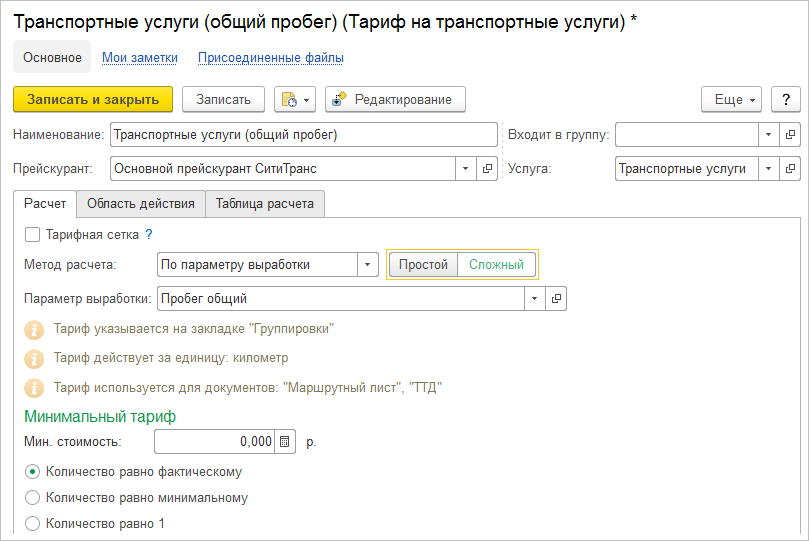Click the Тарифная сетка hint question mark
This screenshot has height=541, width=809.
[x=149, y=235]
